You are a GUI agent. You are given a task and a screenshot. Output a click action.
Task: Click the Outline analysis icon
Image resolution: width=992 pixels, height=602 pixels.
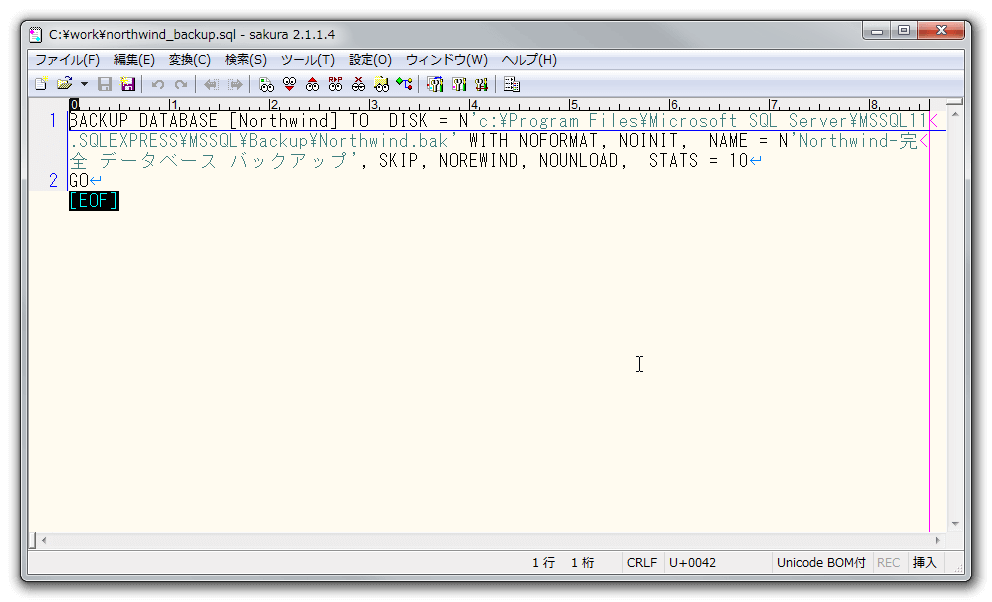(404, 85)
